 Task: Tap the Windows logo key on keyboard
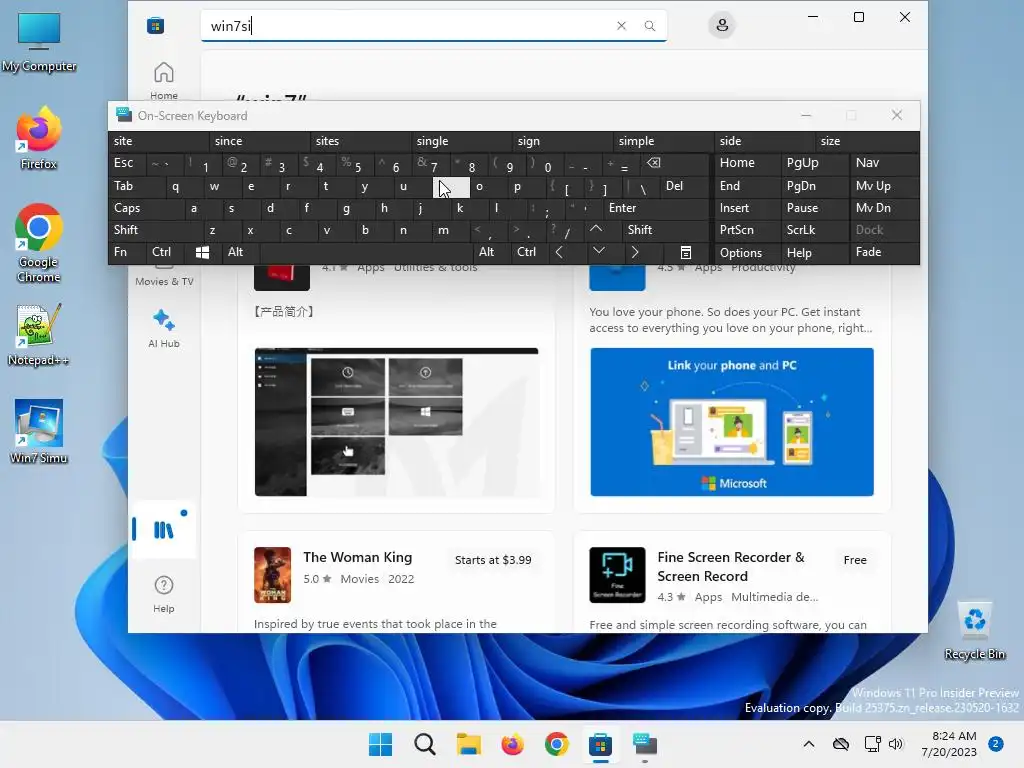(202, 252)
